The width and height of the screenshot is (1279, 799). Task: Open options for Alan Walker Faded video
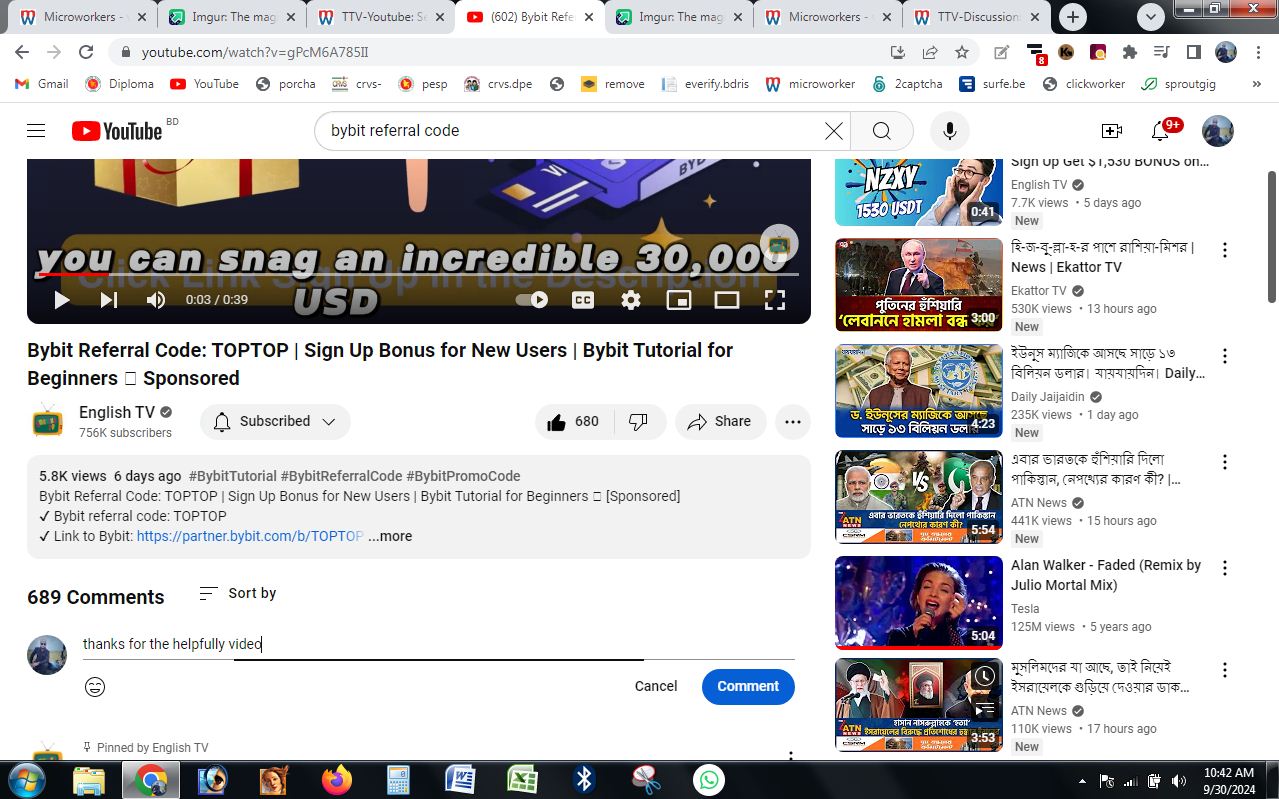click(x=1224, y=568)
